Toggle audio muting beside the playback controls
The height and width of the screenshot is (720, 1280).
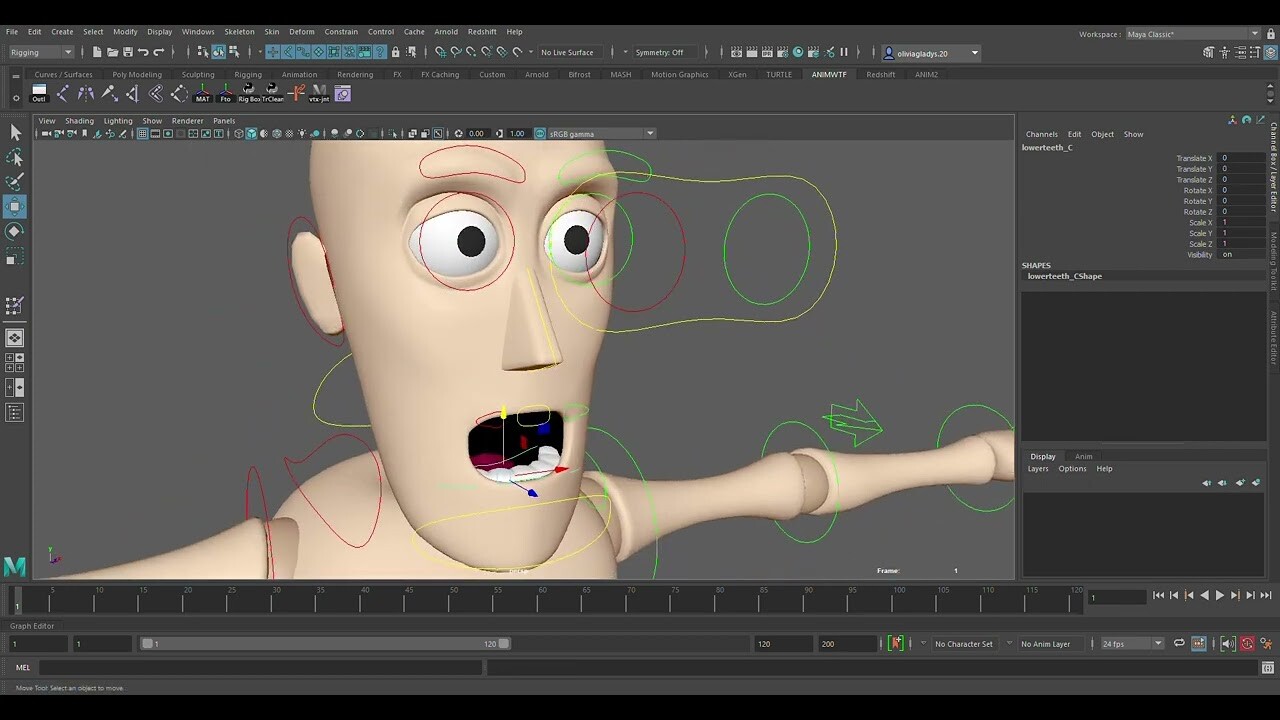click(x=1227, y=643)
